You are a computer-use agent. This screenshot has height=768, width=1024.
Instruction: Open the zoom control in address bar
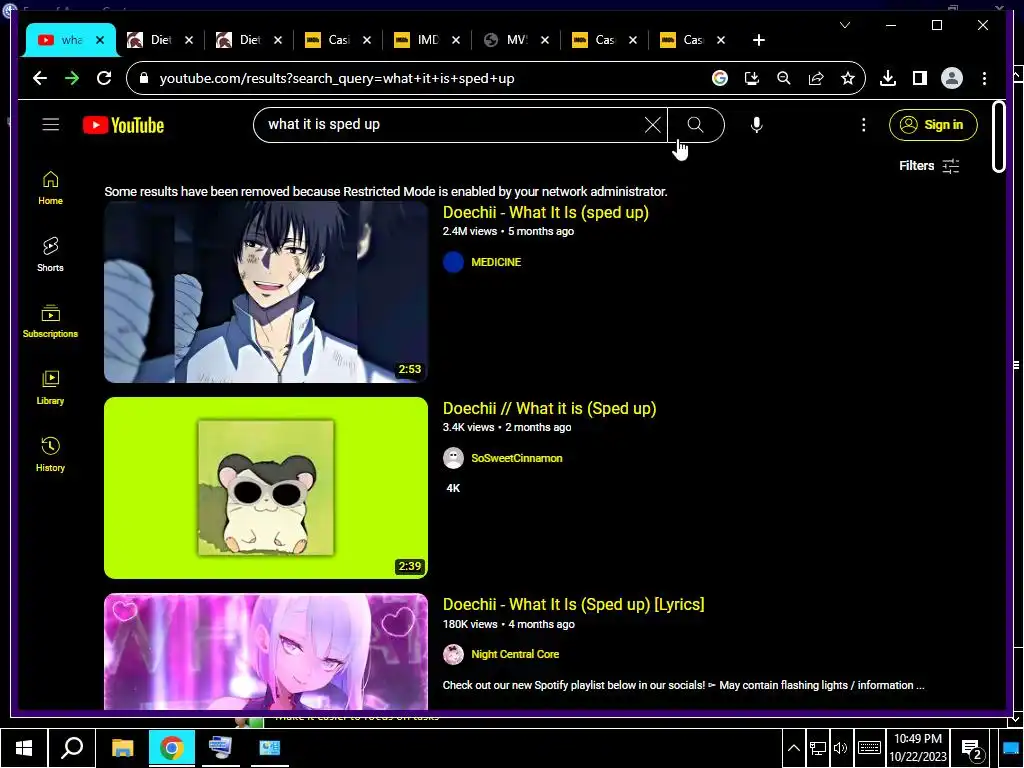pos(784,78)
